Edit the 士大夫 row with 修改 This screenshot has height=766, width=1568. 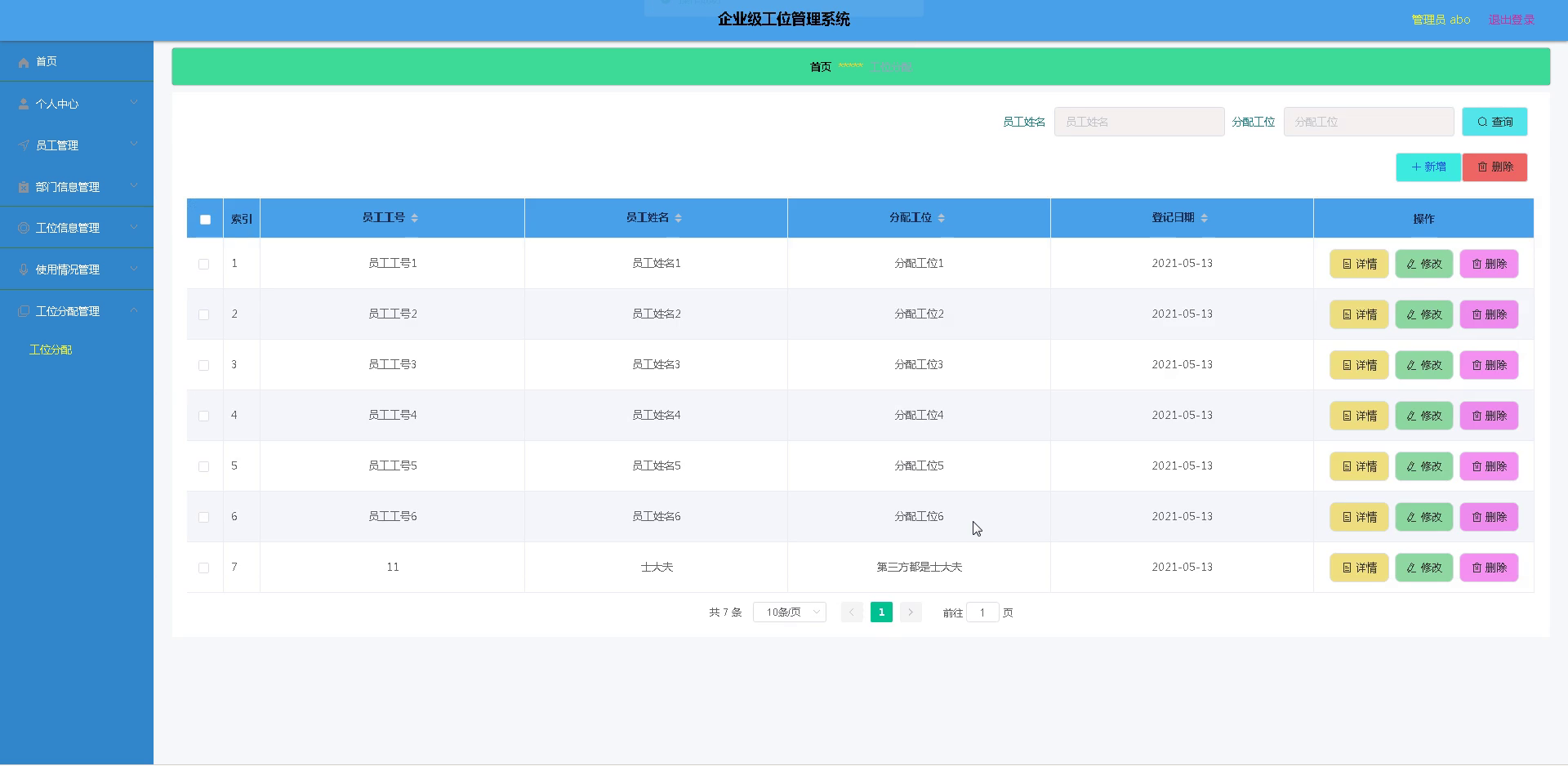(1424, 568)
